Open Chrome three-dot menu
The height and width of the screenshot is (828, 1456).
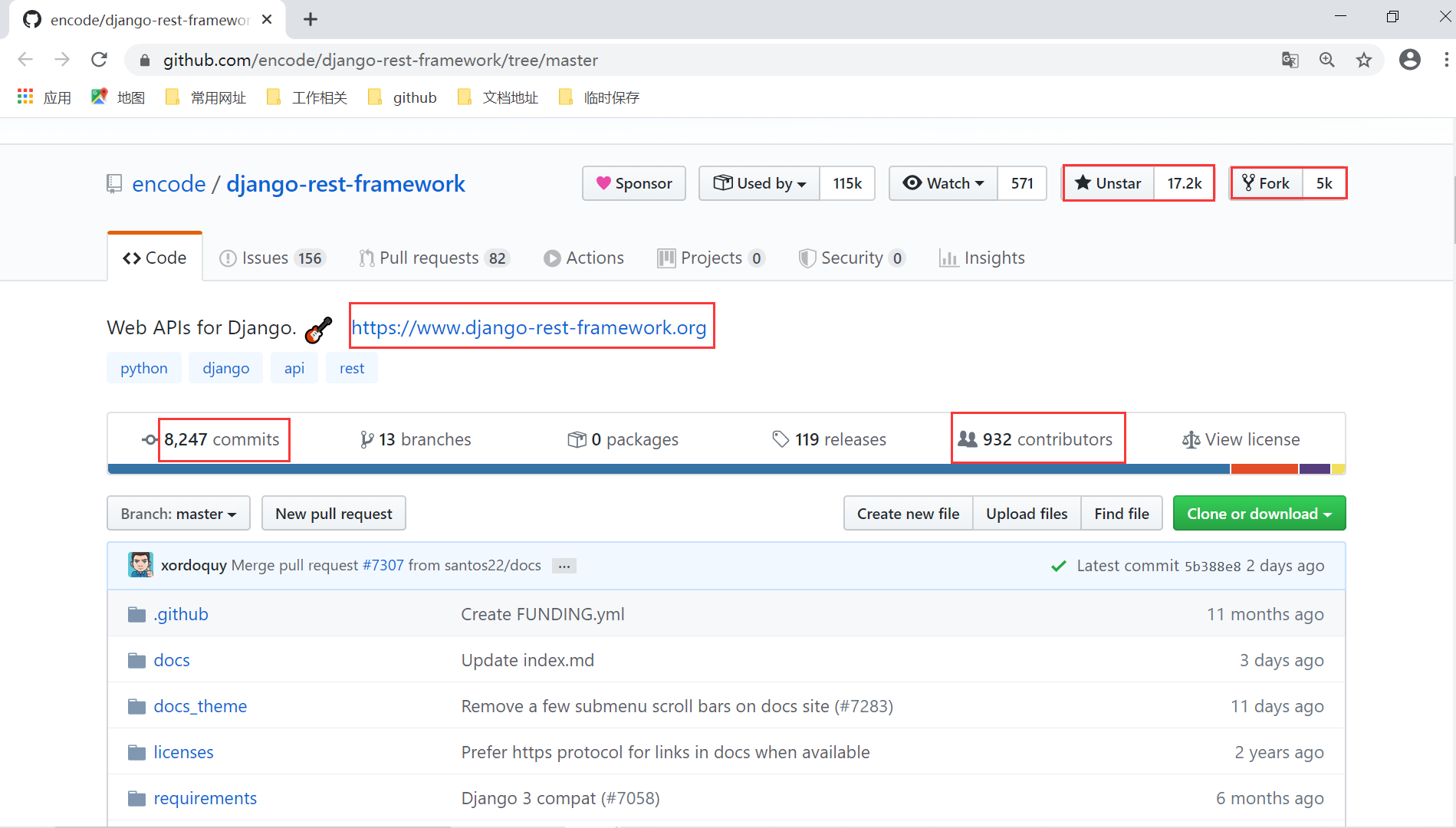pyautogui.click(x=1446, y=60)
